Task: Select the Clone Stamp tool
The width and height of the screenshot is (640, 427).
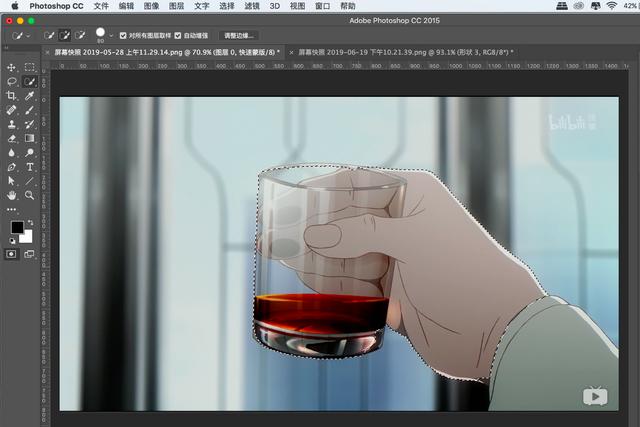Action: coord(11,124)
